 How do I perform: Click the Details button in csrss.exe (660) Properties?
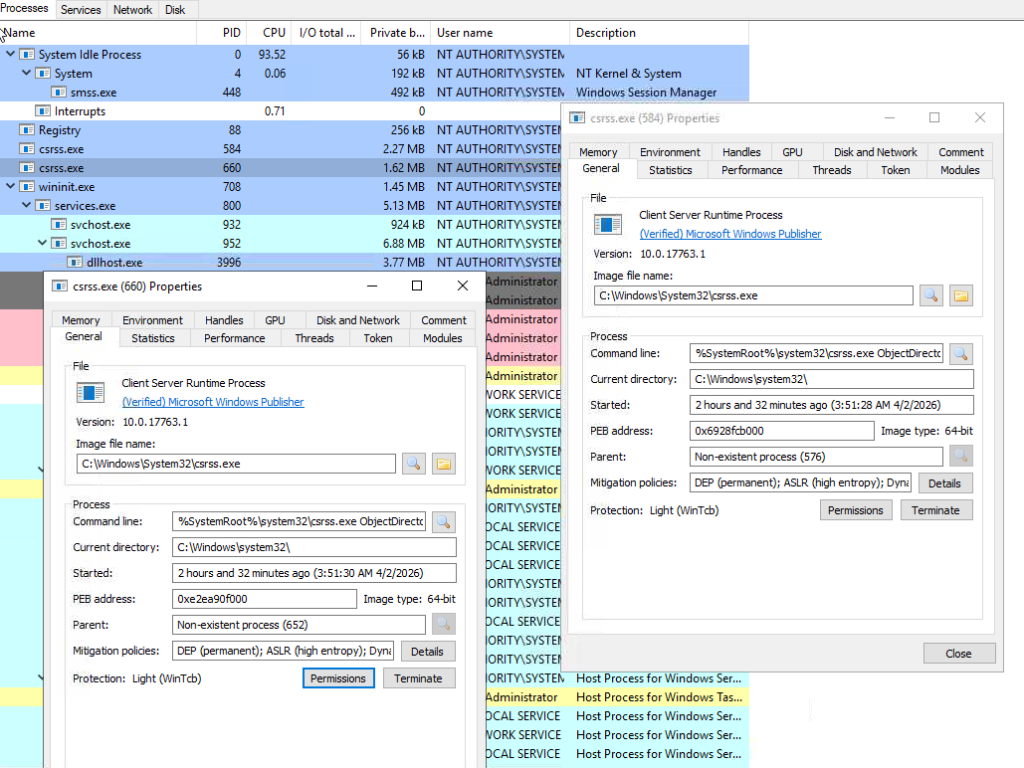pyautogui.click(x=427, y=651)
